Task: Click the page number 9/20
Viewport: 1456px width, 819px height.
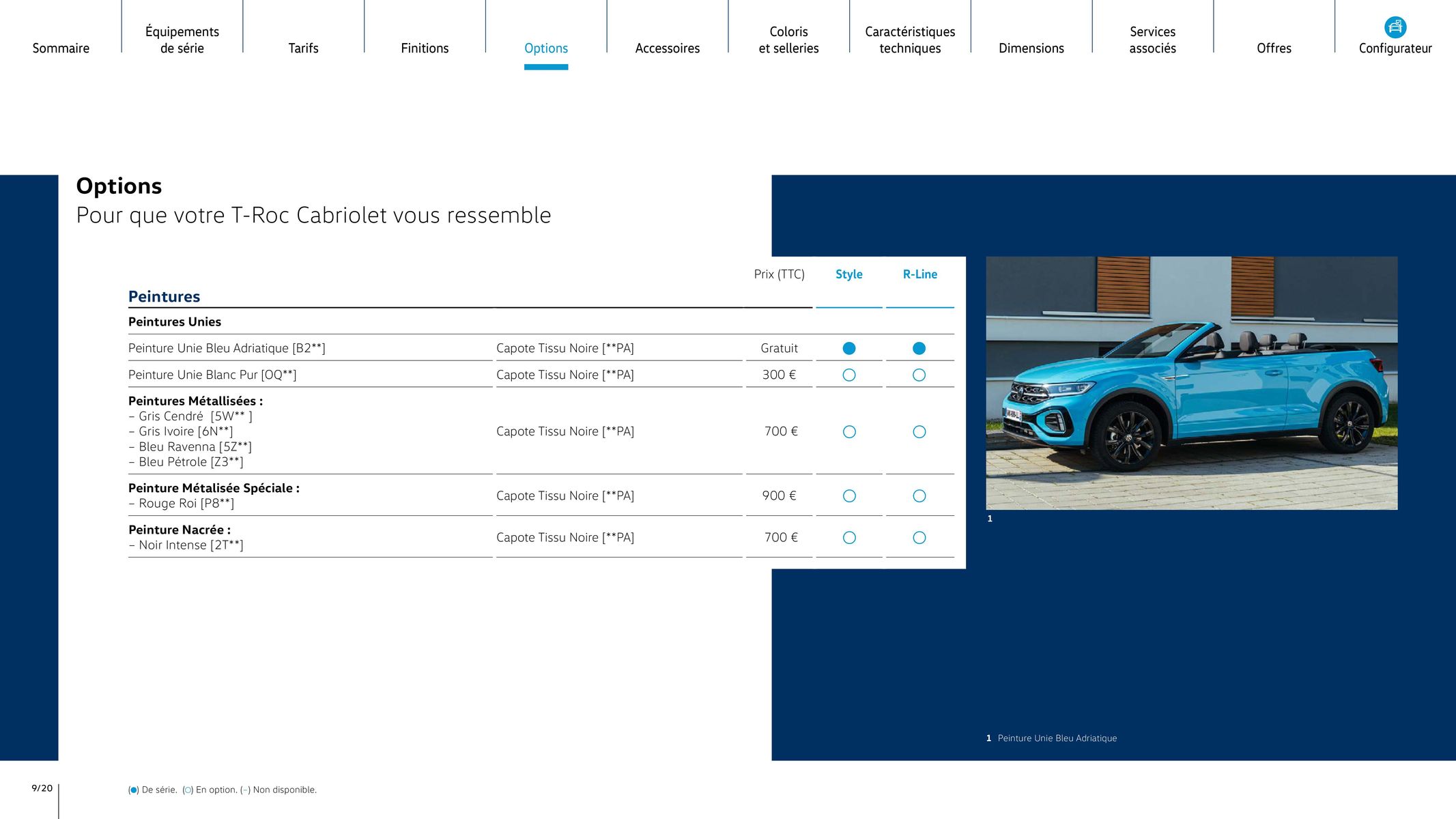Action: (42, 788)
